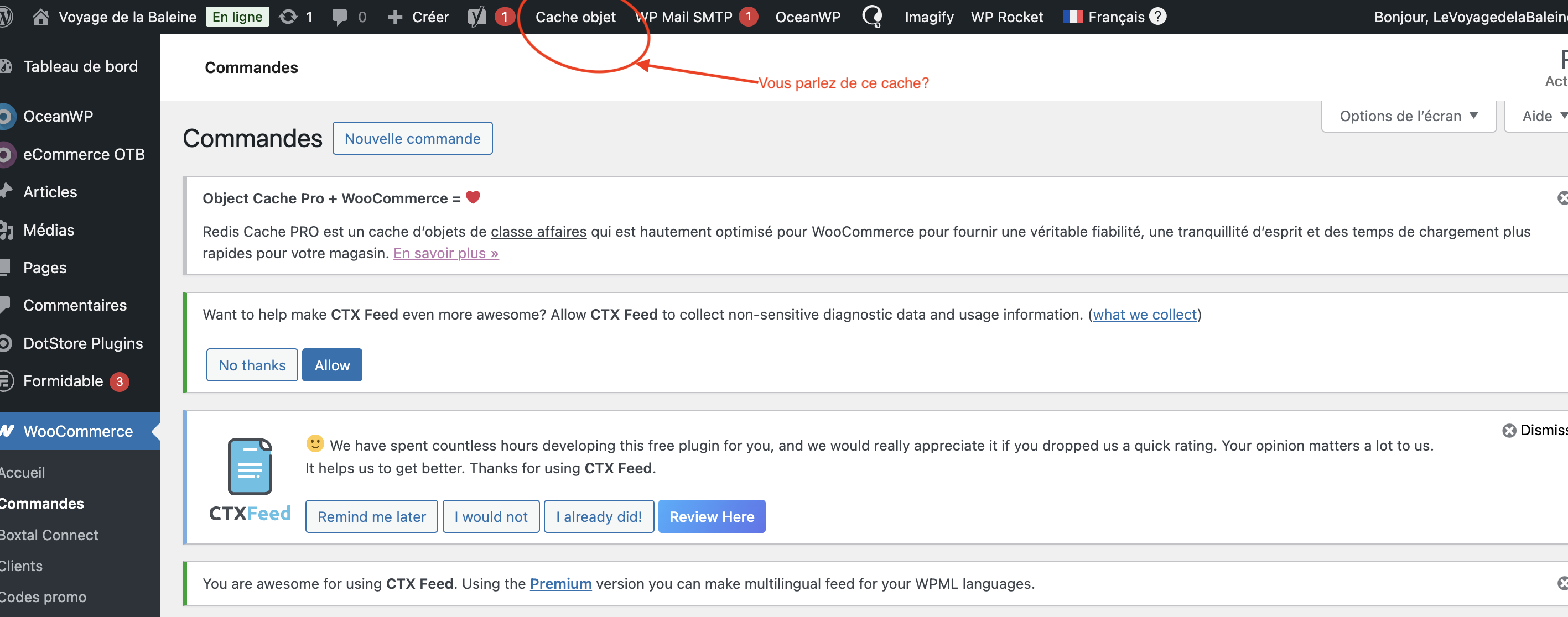Click Review Here button
Screen dimensions: 1568x617
point(711,516)
